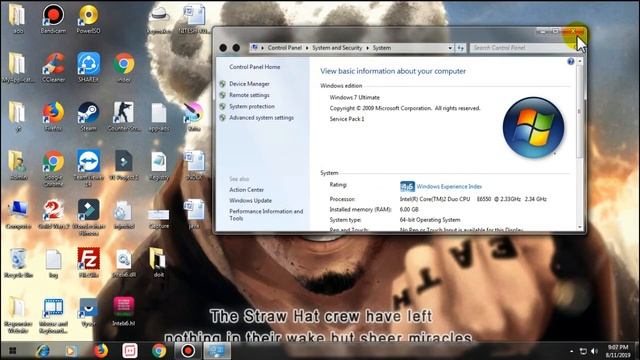Image resolution: width=640 pixels, height=360 pixels.
Task: Select the Mouse and Keyboard recorder shortcut
Action: (x=53, y=315)
